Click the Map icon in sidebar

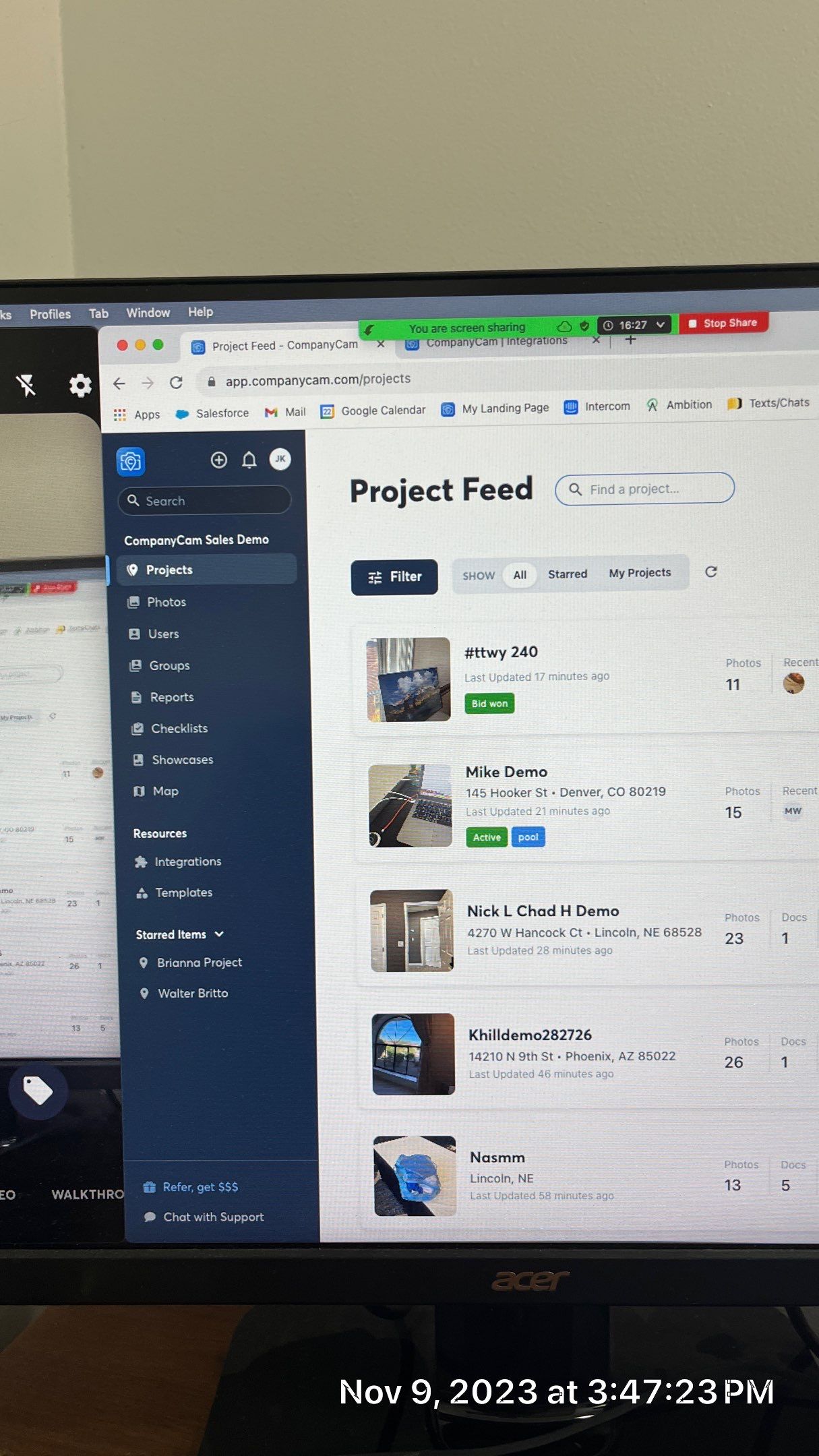(x=139, y=791)
